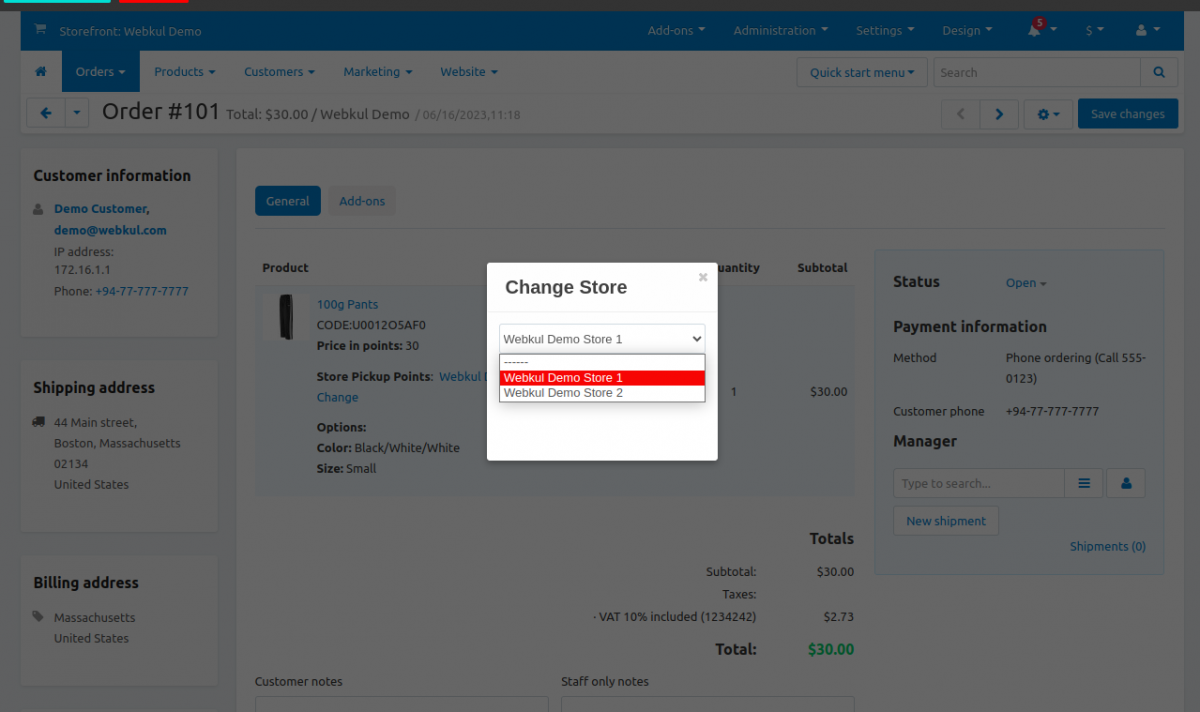Open the notifications bell icon
Viewport: 1200px width, 712px height.
[x=1034, y=30]
